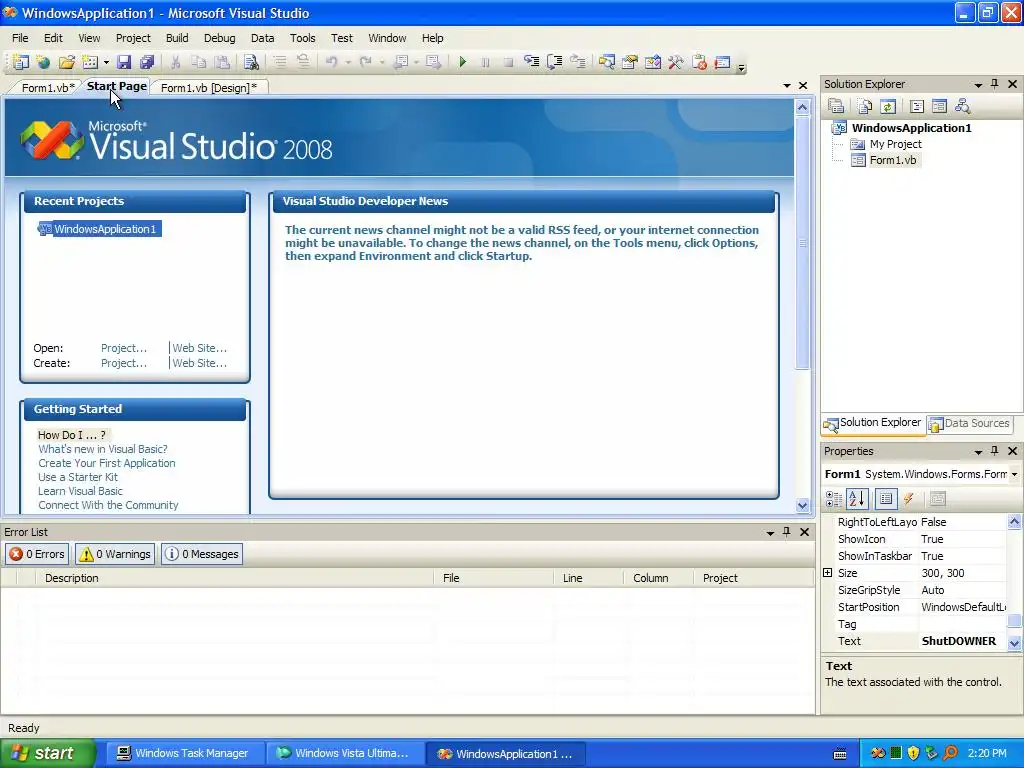The image size is (1024, 768).
Task: Open toolbar options overflow dropdown
Action: pyautogui.click(x=741, y=67)
